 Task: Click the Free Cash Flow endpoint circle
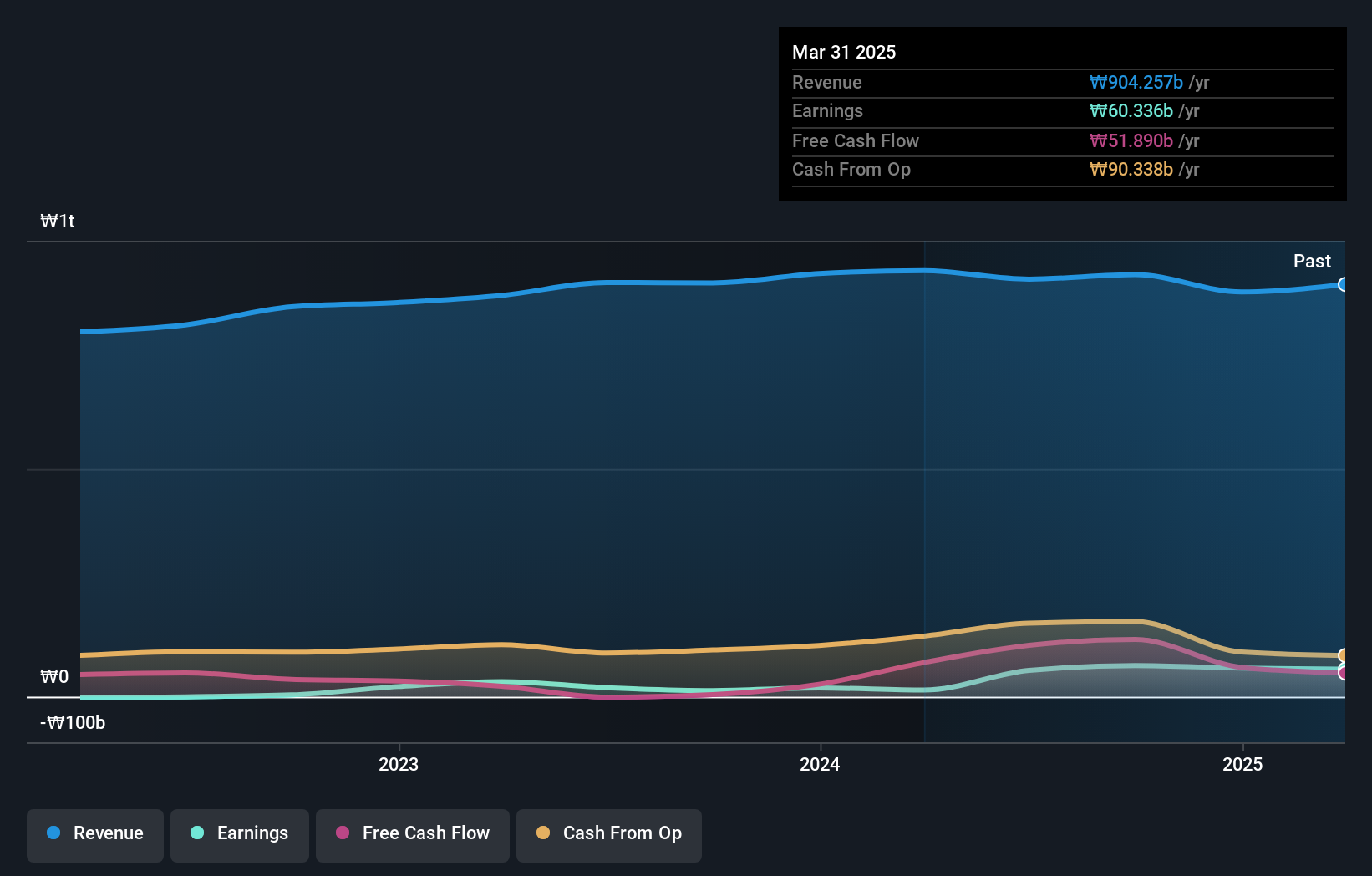coord(1342,674)
